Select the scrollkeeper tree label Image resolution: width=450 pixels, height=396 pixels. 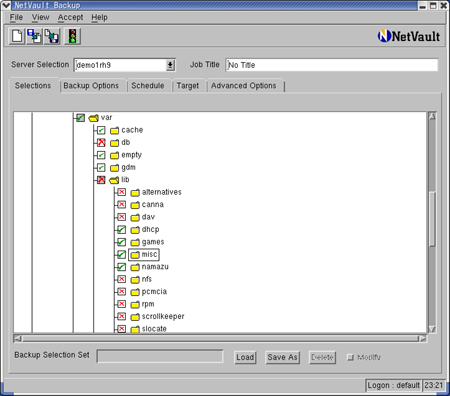tap(163, 316)
